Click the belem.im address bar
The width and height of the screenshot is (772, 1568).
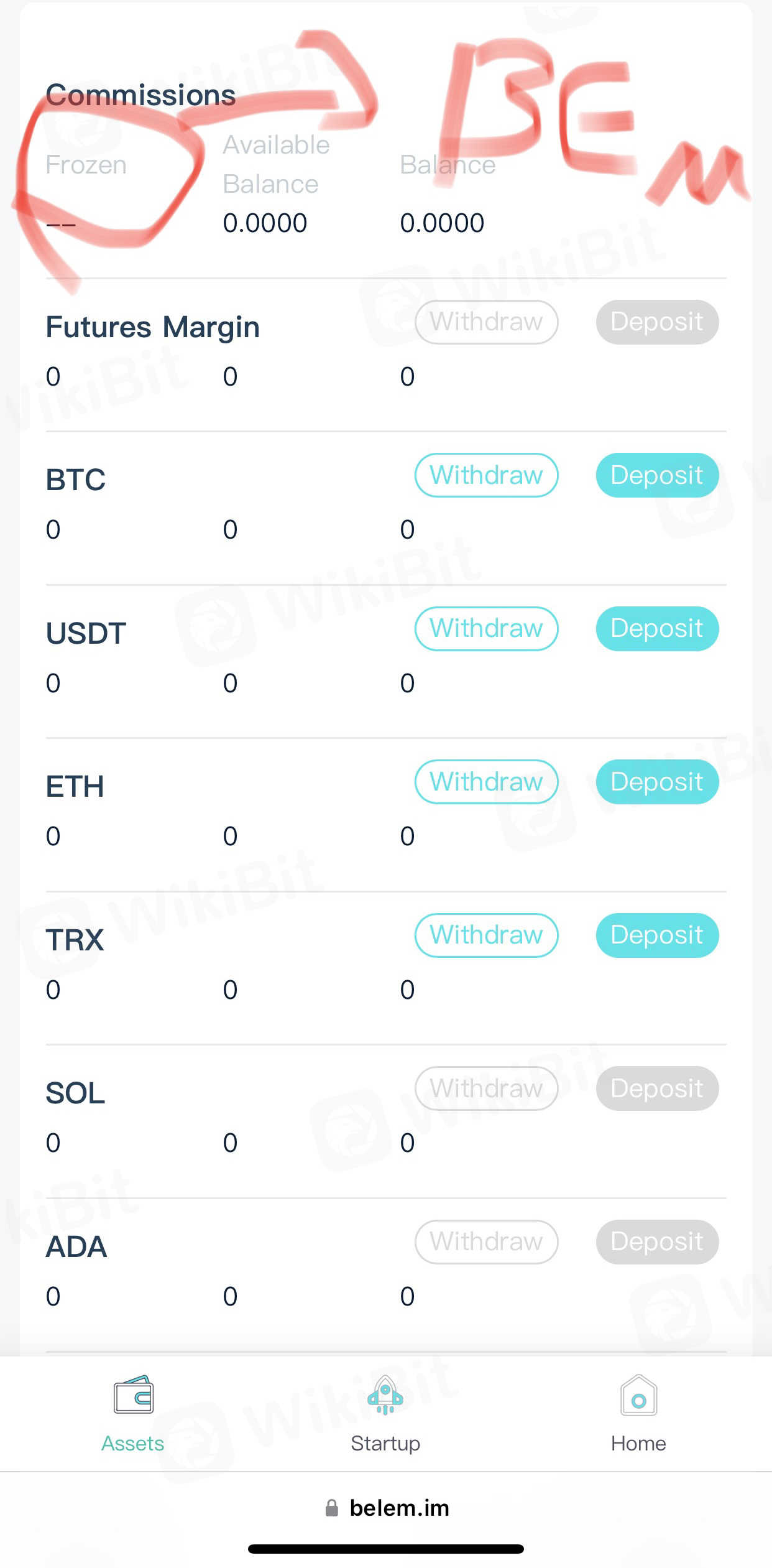tap(399, 1508)
